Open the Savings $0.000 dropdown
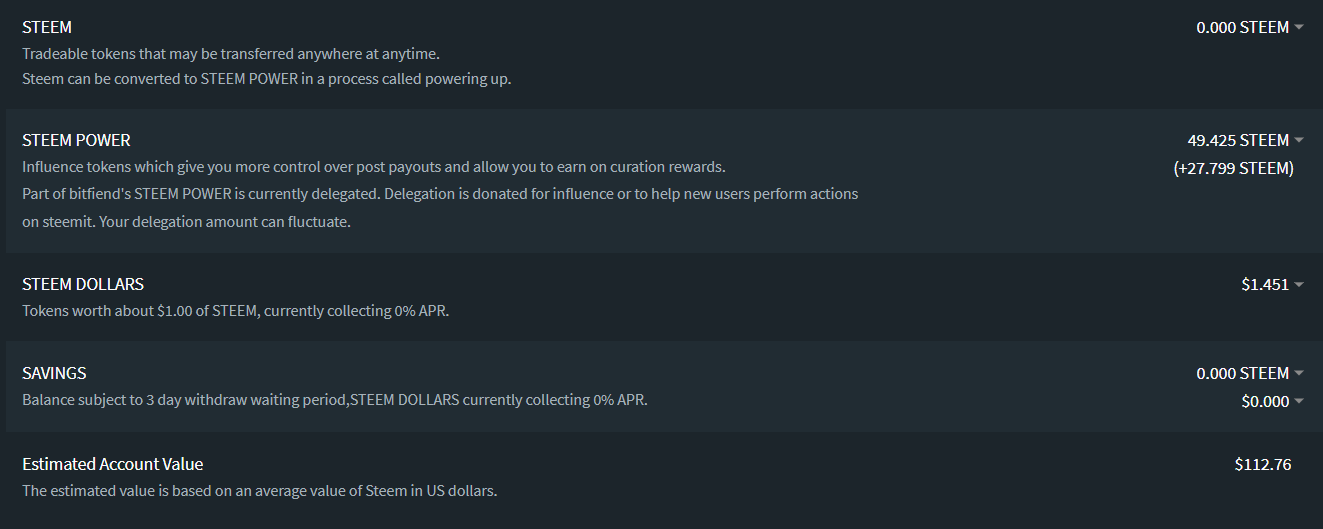This screenshot has width=1323, height=529. point(1273,401)
